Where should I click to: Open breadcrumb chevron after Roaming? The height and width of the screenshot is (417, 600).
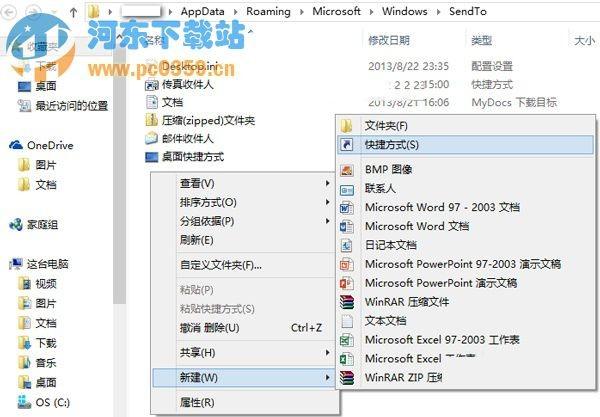pos(302,12)
